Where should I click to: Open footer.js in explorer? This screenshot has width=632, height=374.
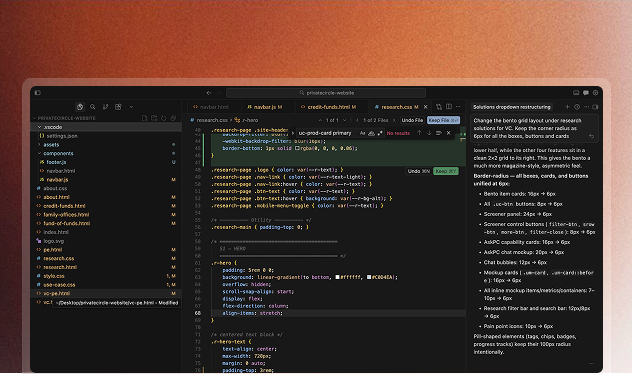(106, 162)
